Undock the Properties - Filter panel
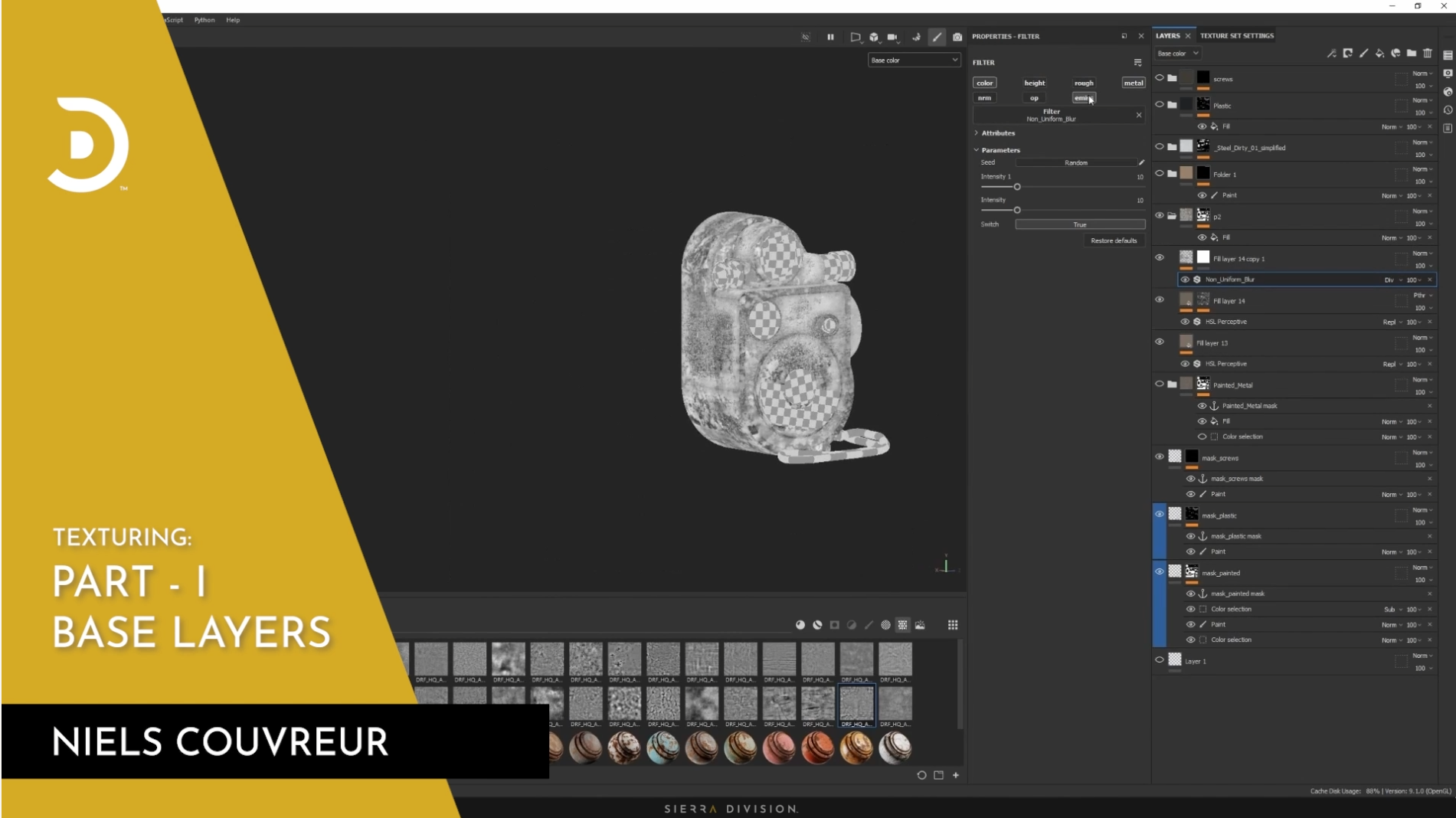The height and width of the screenshot is (818, 1456). coord(1124,36)
